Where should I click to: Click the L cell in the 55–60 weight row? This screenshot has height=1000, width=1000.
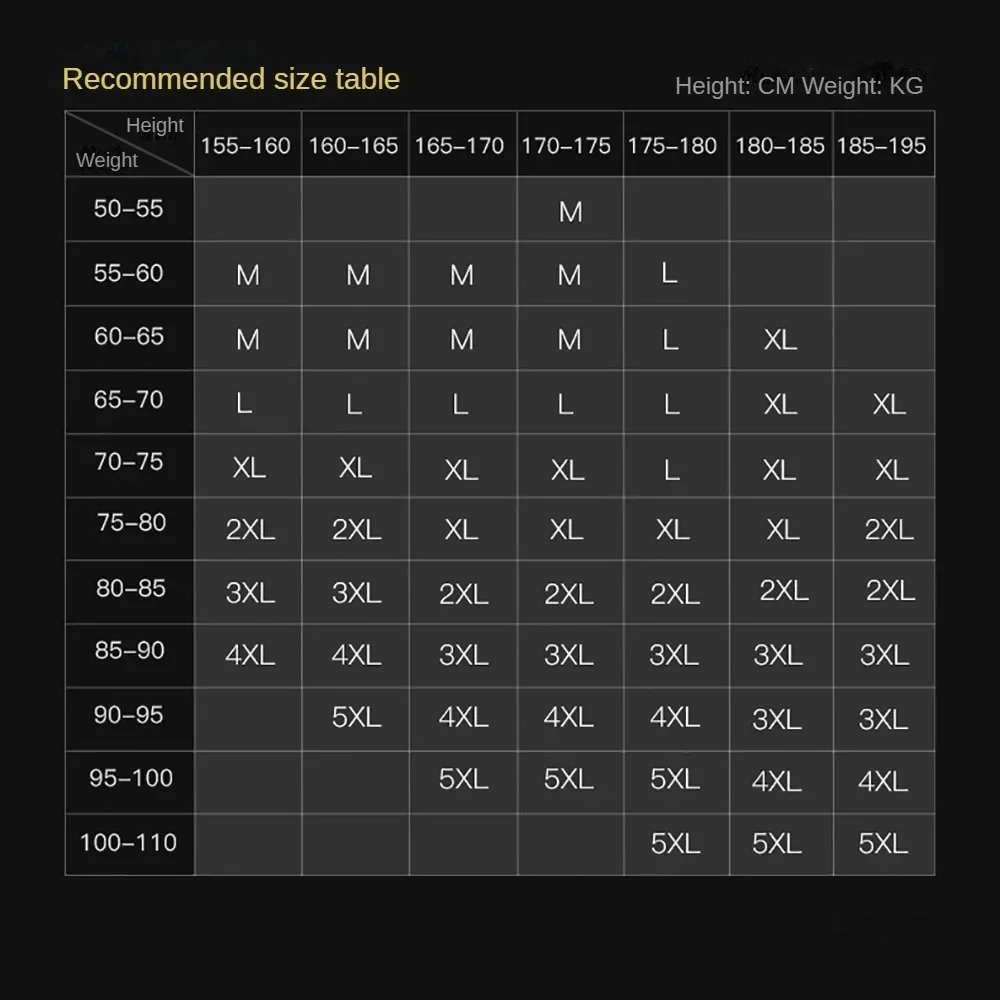[x=670, y=273]
